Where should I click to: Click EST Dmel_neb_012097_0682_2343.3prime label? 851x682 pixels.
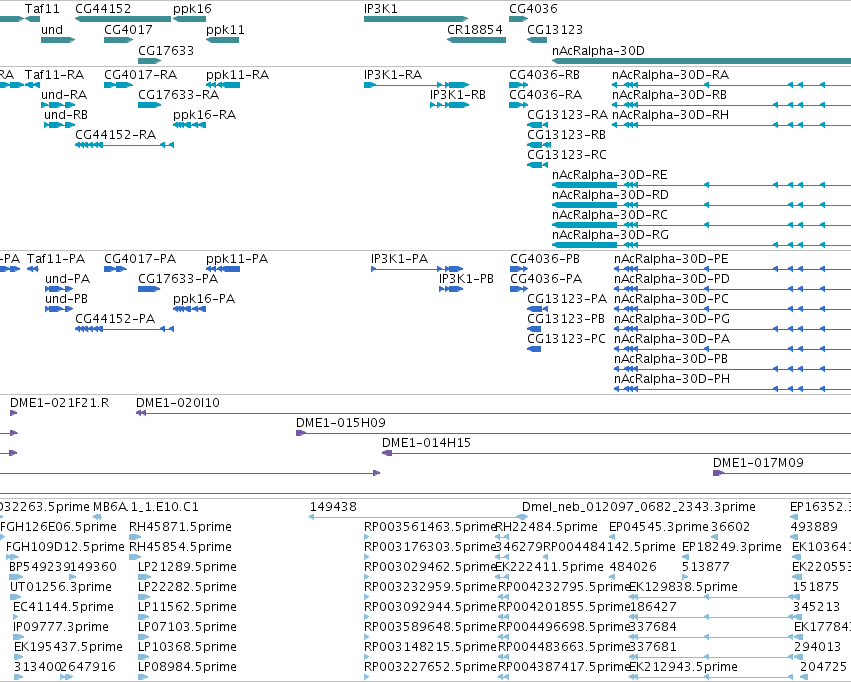pos(639,507)
